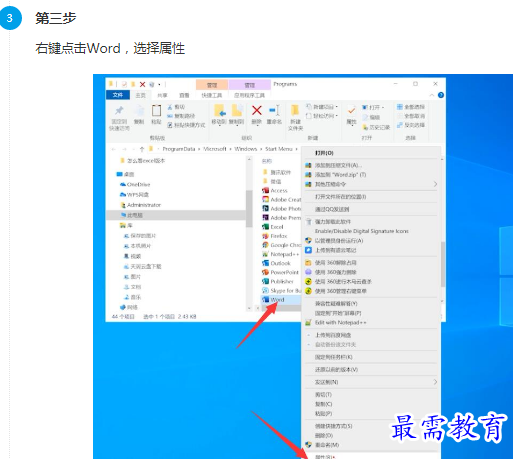
Task: Click Start Menu in the address bar
Action: (x=279, y=149)
